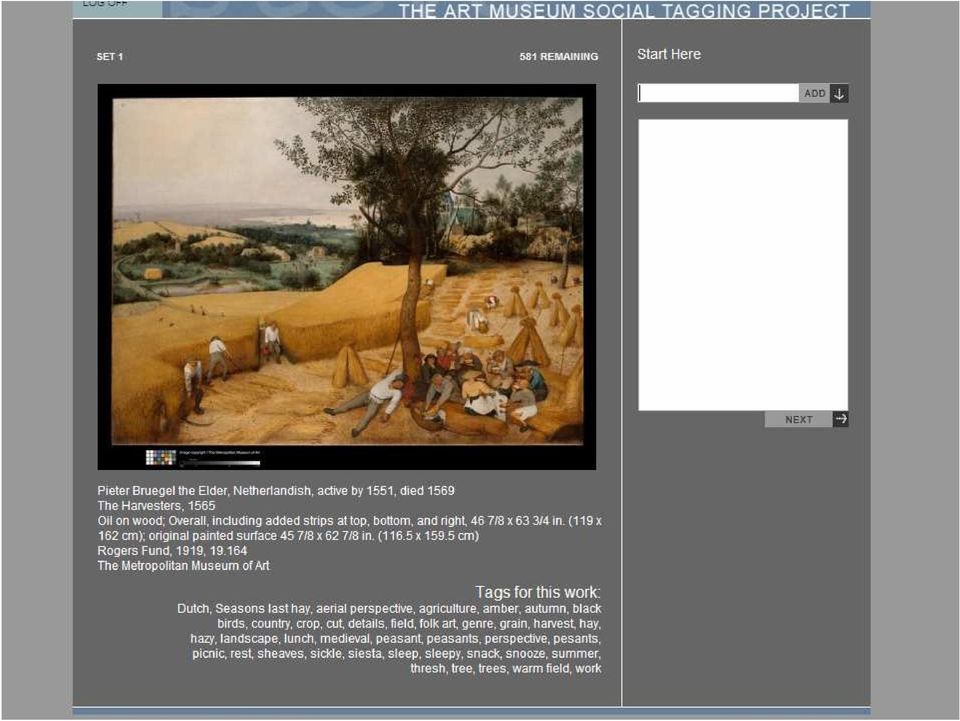Click the tag 'lunch'

click(298, 638)
